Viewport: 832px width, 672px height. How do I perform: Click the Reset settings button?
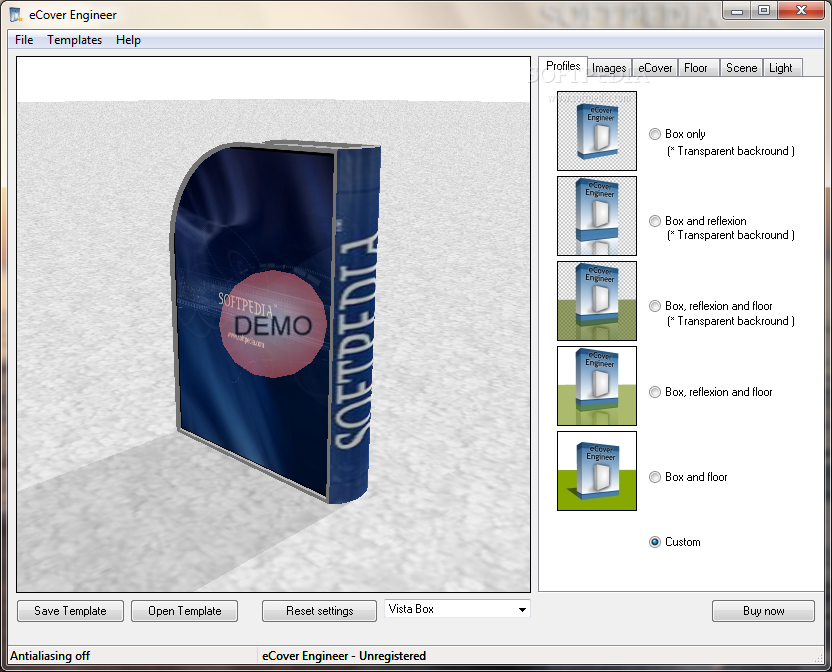[319, 611]
